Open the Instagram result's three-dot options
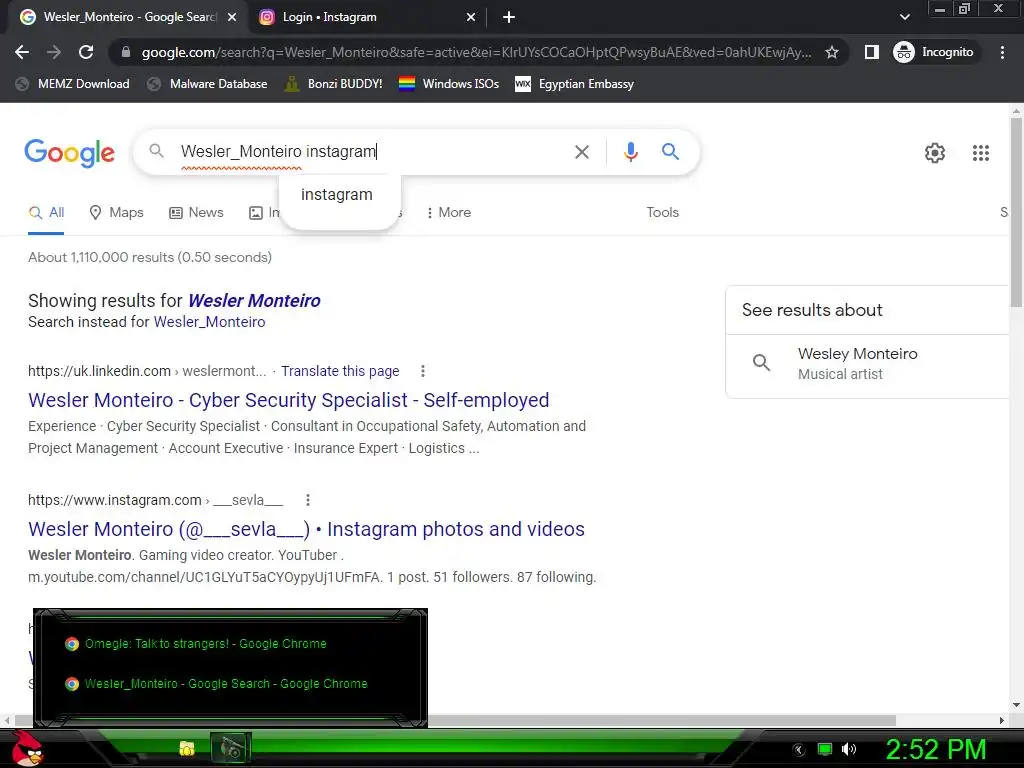1024x768 pixels. coord(308,500)
